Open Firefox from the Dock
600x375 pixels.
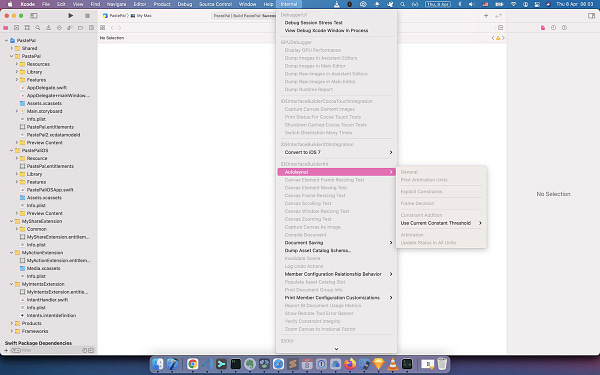point(350,364)
